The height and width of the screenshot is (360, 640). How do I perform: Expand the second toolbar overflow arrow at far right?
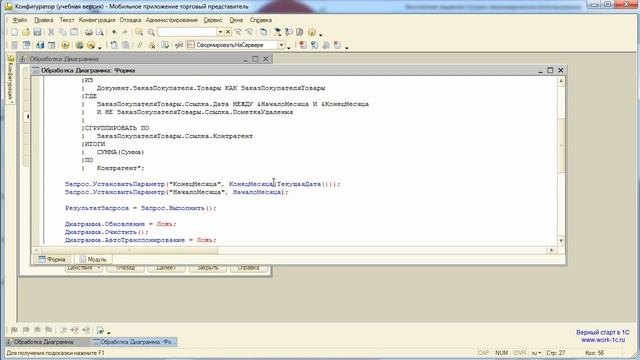(x=347, y=47)
